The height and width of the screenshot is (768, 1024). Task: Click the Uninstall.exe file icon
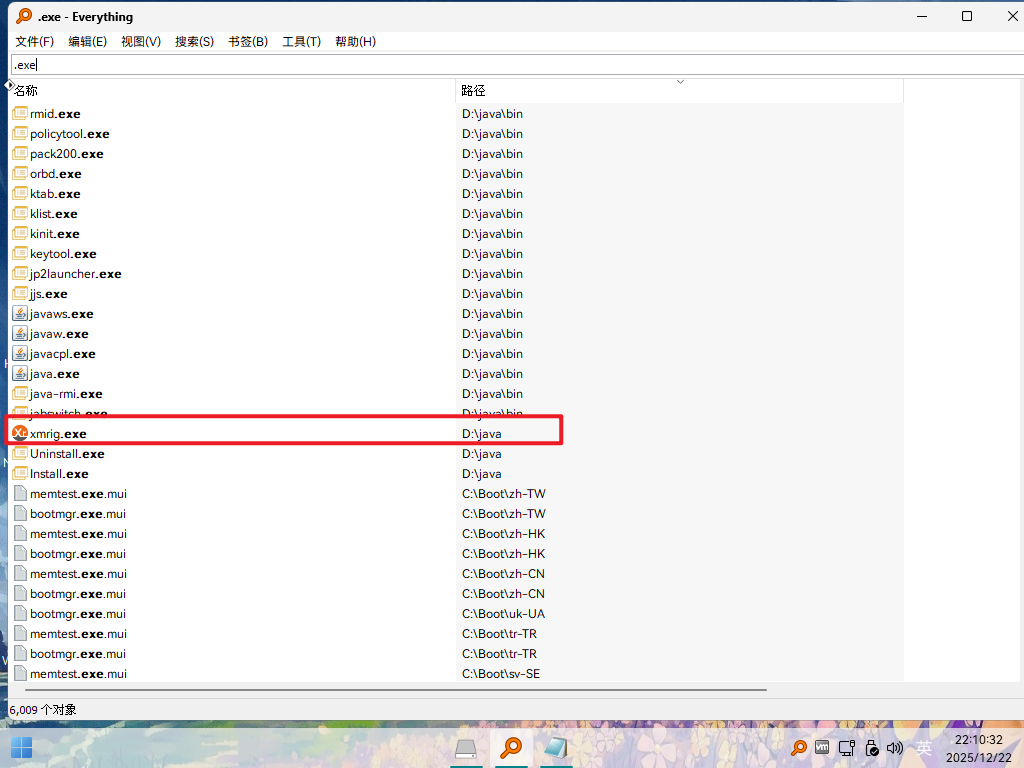pyautogui.click(x=20, y=453)
